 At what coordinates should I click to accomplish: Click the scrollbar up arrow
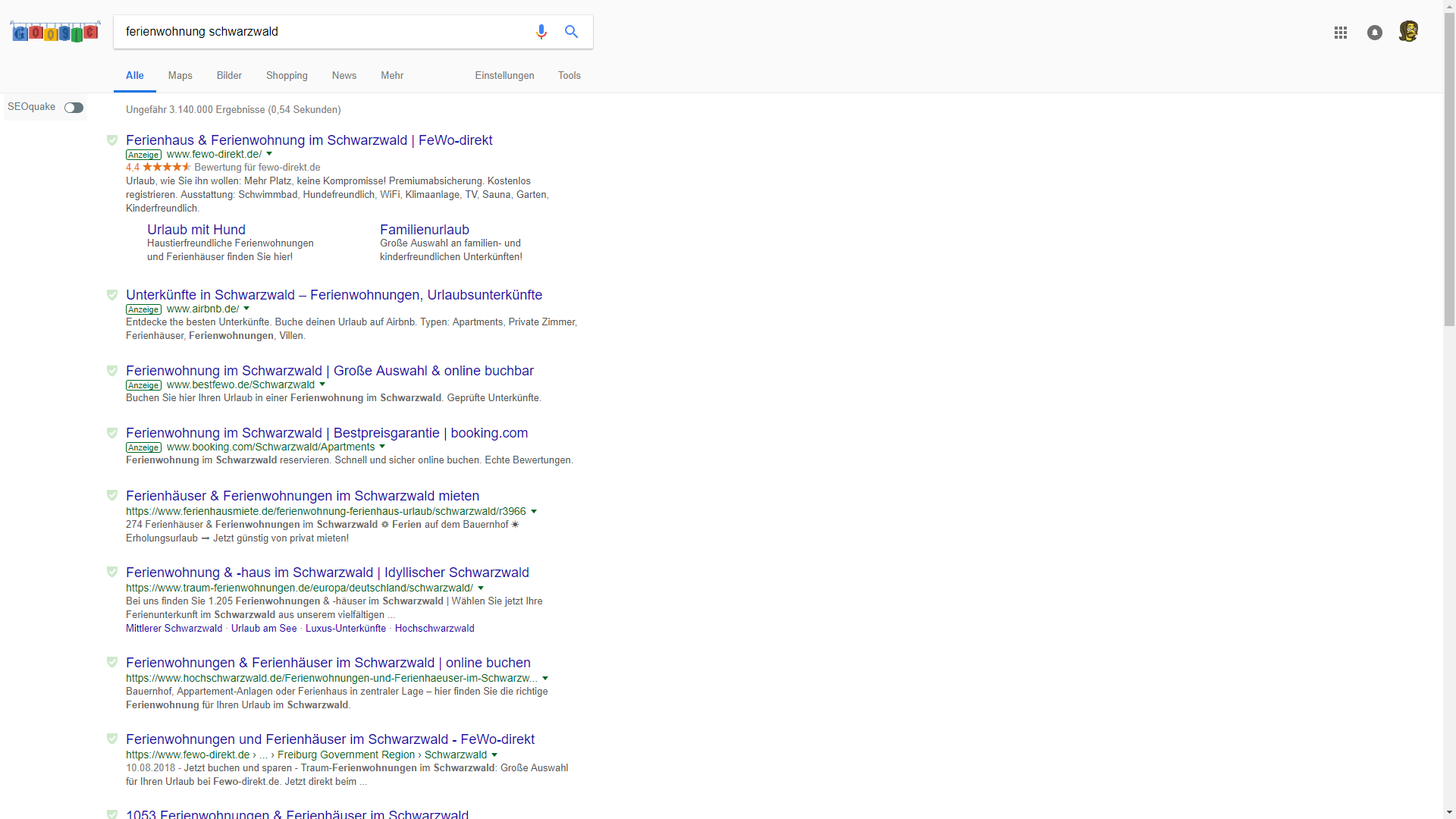[x=1449, y=6]
